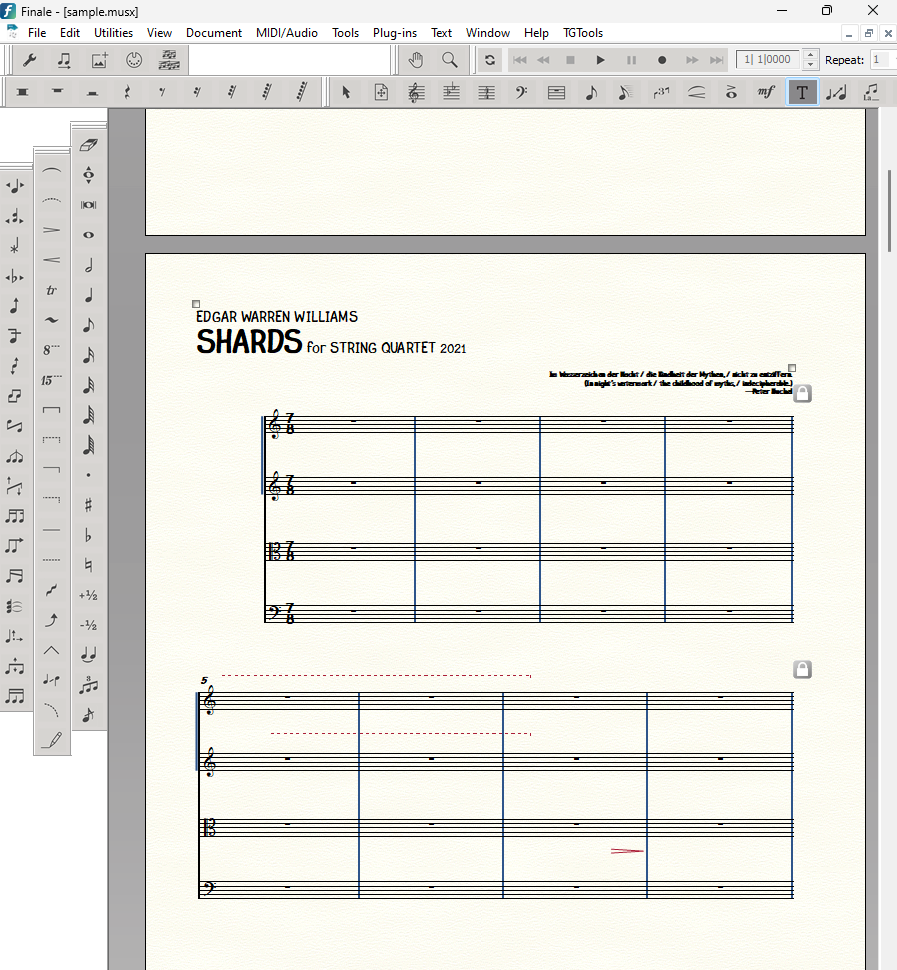Toggle the Text tool off

point(802,93)
